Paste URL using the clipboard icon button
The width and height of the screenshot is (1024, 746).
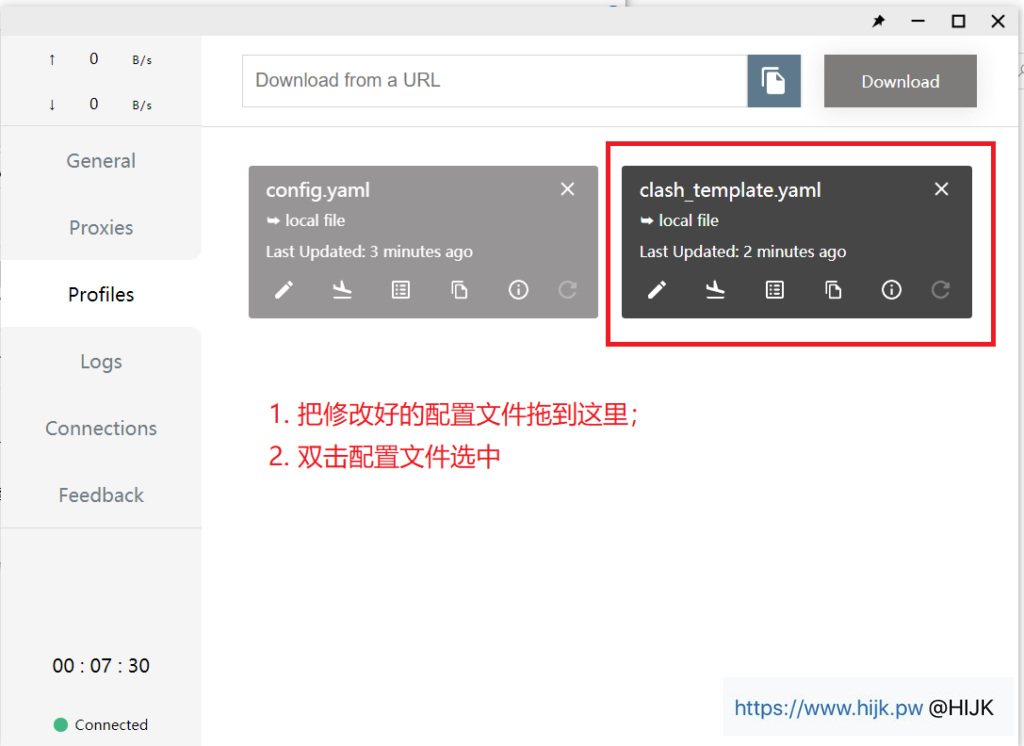(774, 81)
